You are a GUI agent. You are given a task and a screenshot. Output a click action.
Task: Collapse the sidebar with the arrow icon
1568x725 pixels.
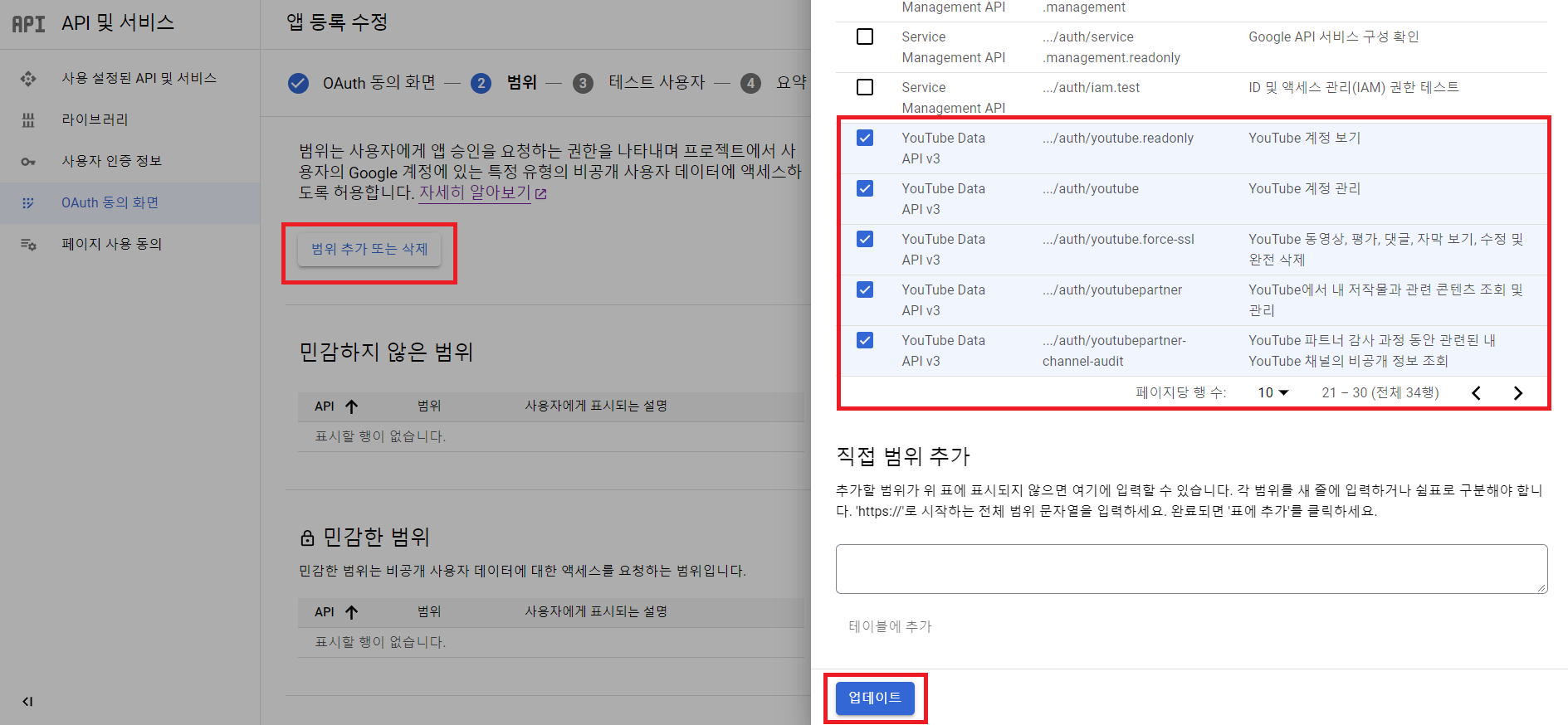(x=27, y=702)
